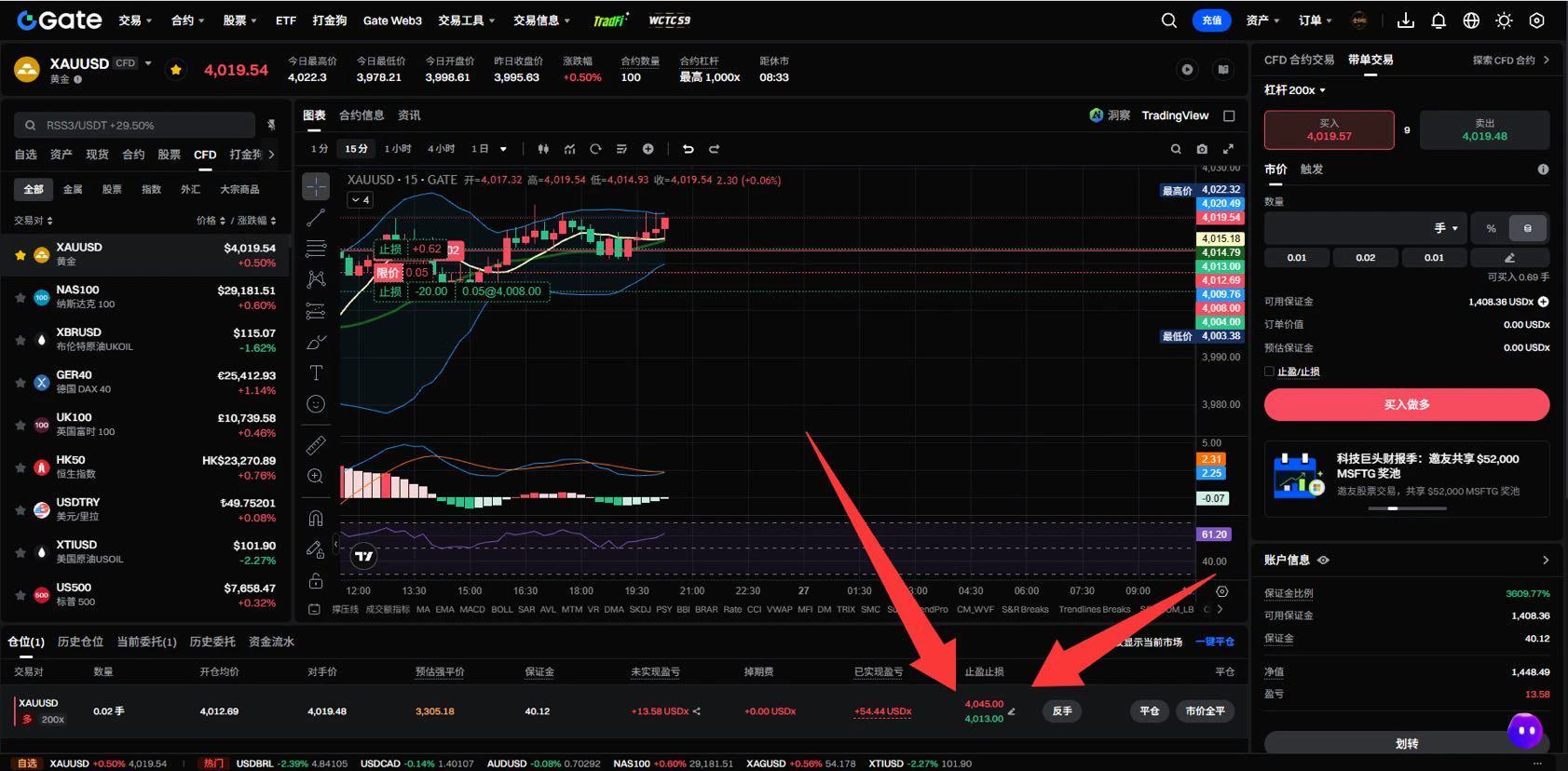Viewport: 1568px width, 771px height.
Task: Toggle account info eye visibility
Action: pos(1323,560)
